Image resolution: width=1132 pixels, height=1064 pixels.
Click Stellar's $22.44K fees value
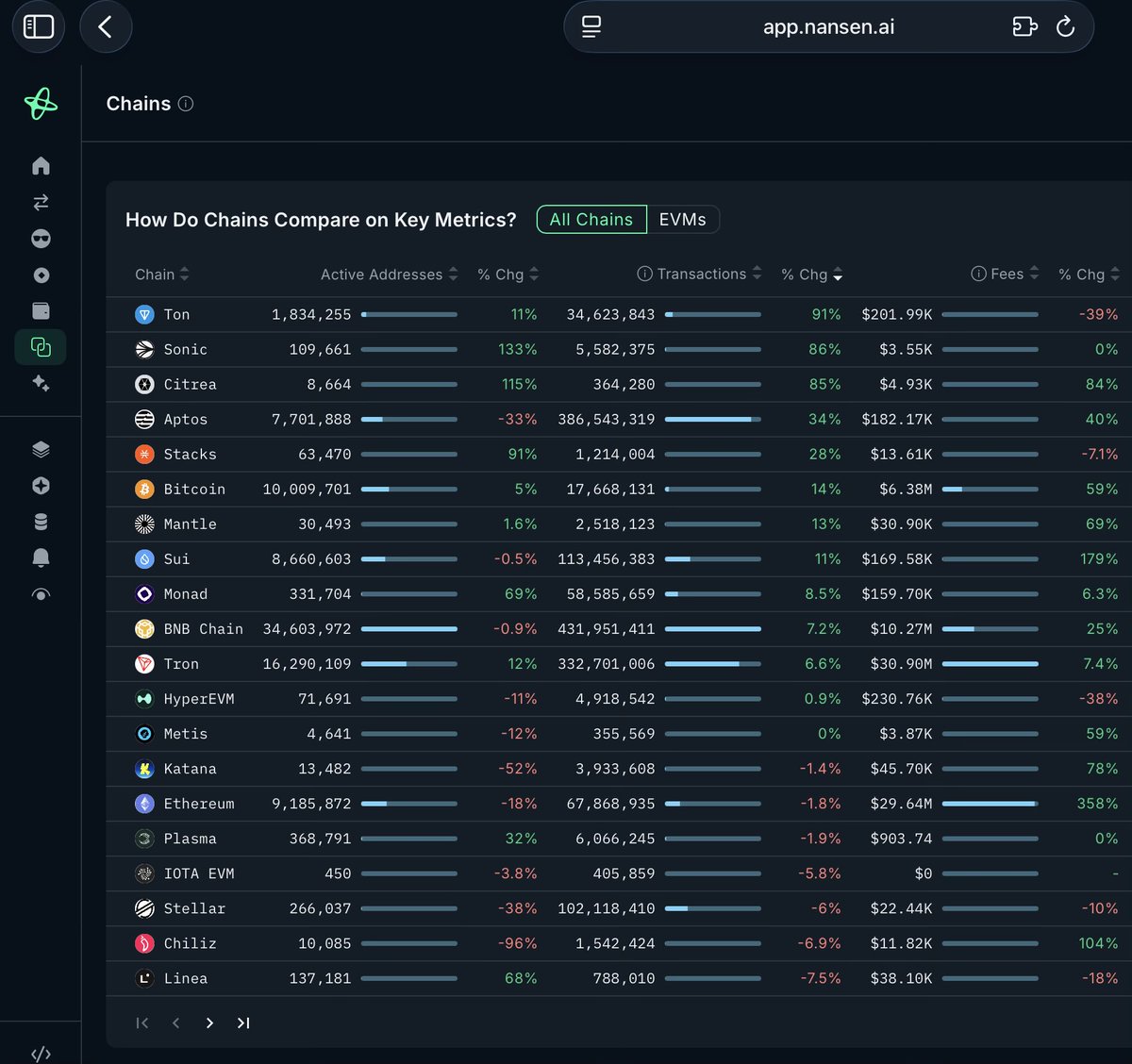(x=901, y=908)
